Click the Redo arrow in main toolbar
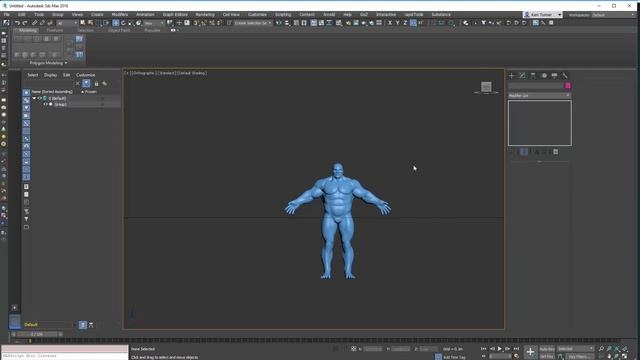This screenshot has height=360, width=640. coord(25,23)
